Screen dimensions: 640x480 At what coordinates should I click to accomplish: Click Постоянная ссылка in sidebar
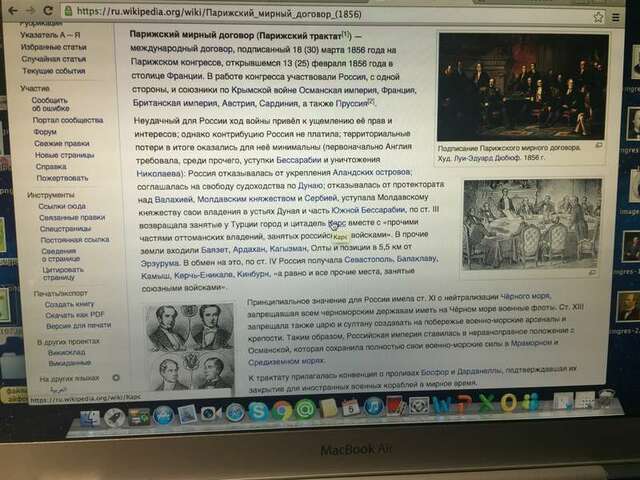tap(75, 240)
